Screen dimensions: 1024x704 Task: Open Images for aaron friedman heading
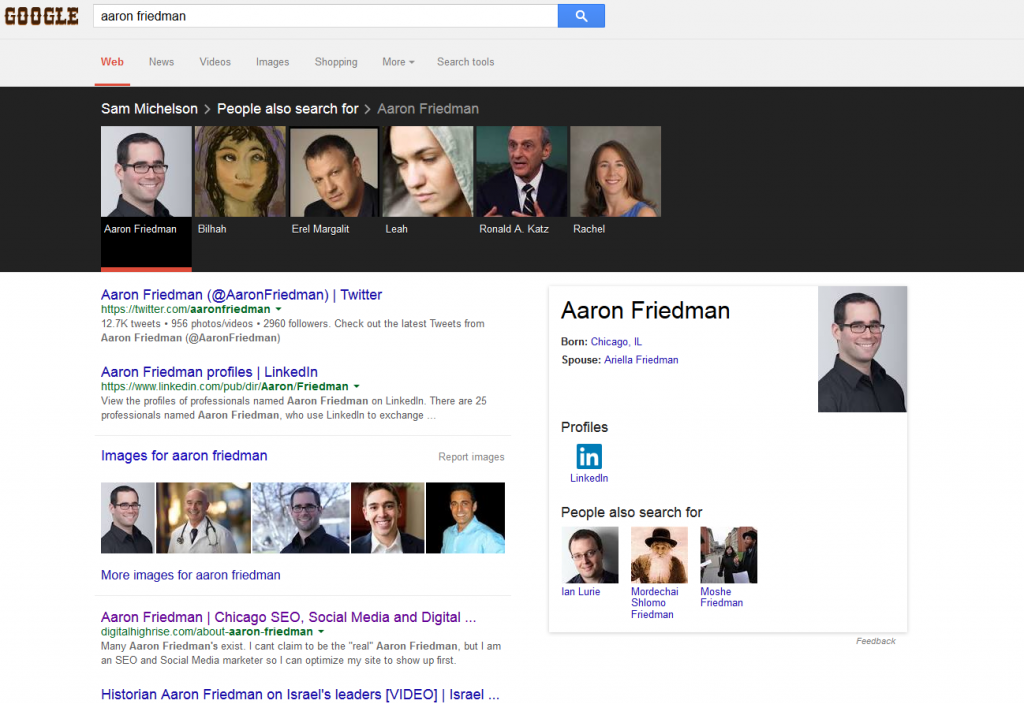pyautogui.click(x=184, y=455)
